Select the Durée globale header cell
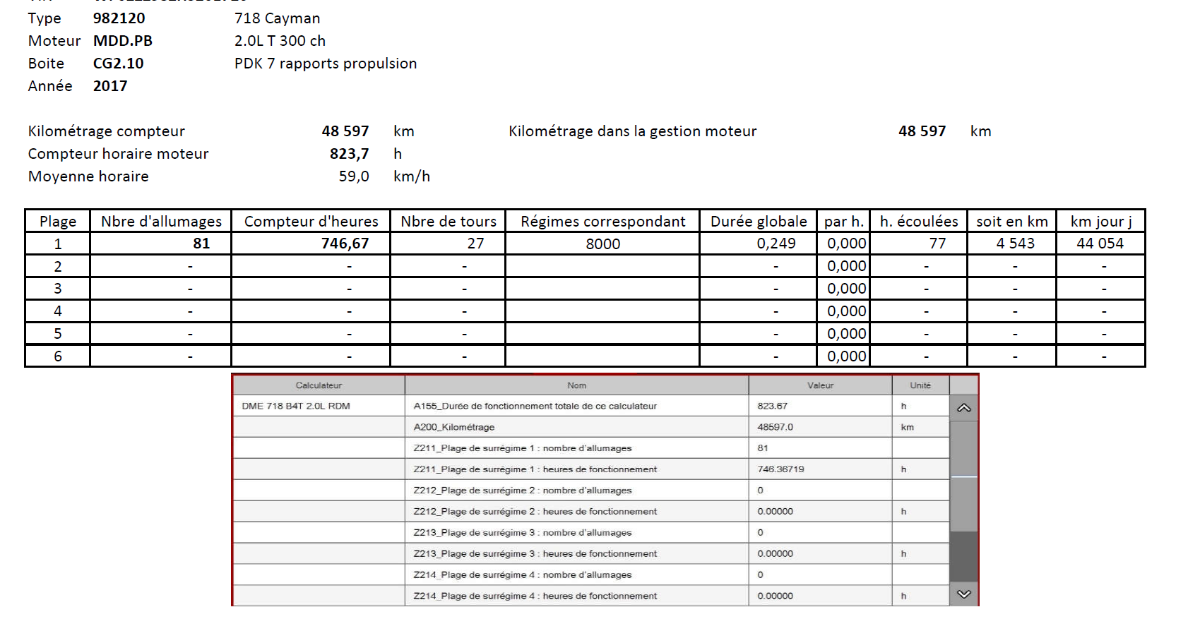Screen dimensions: 1200x619 [758, 221]
